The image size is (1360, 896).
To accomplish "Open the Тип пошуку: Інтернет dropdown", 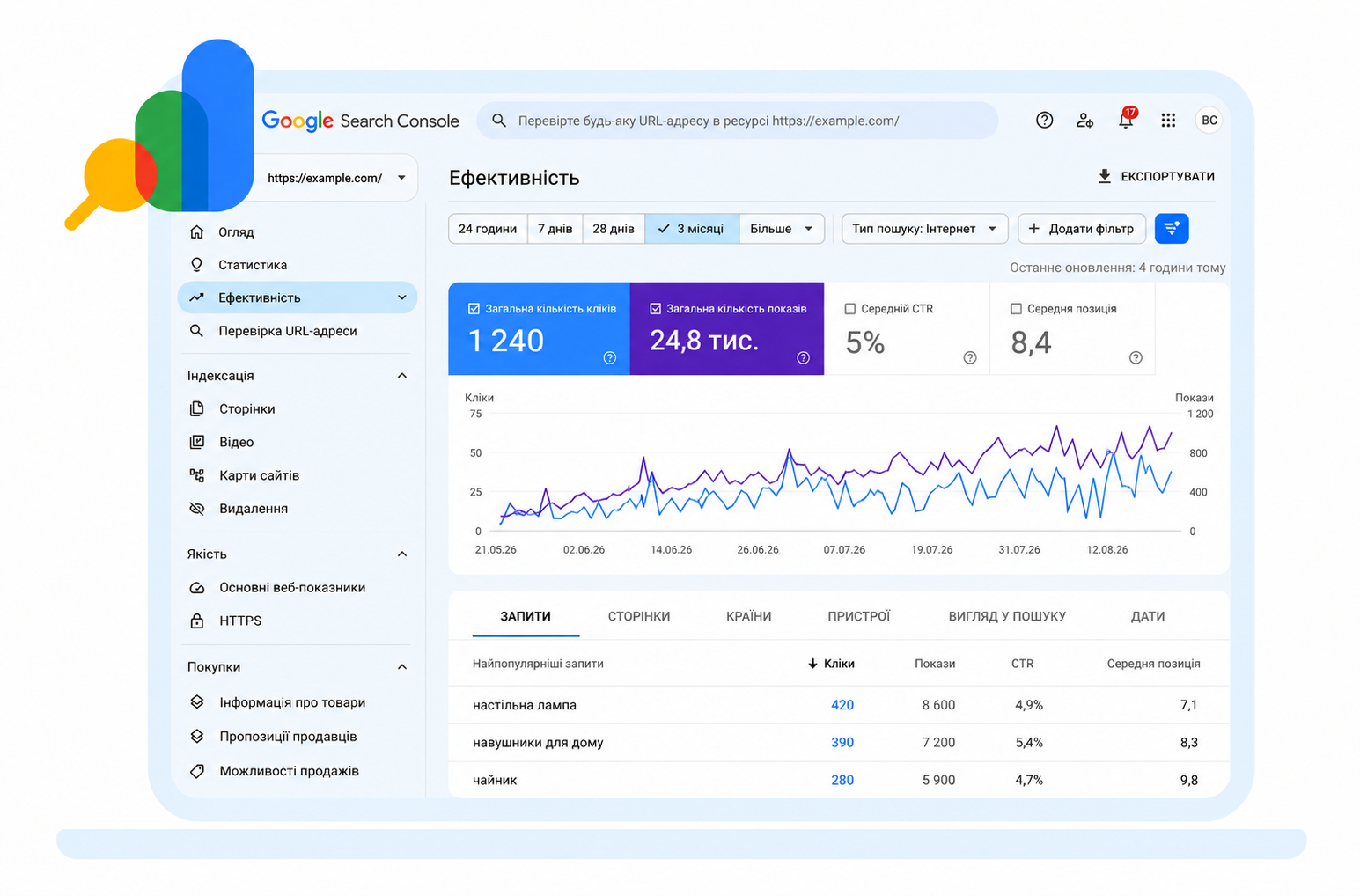I will click(924, 229).
